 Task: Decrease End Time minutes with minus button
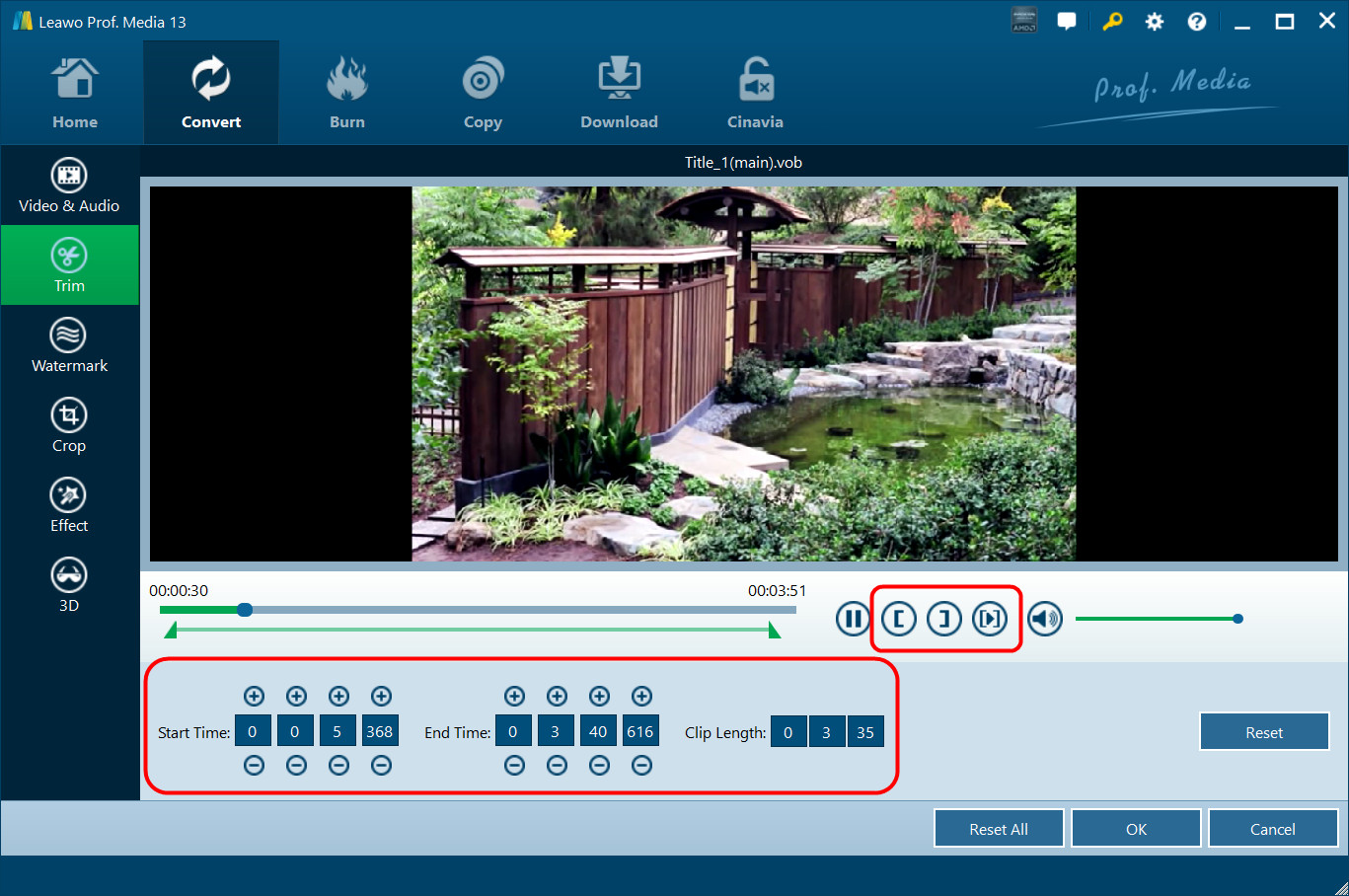(x=557, y=765)
